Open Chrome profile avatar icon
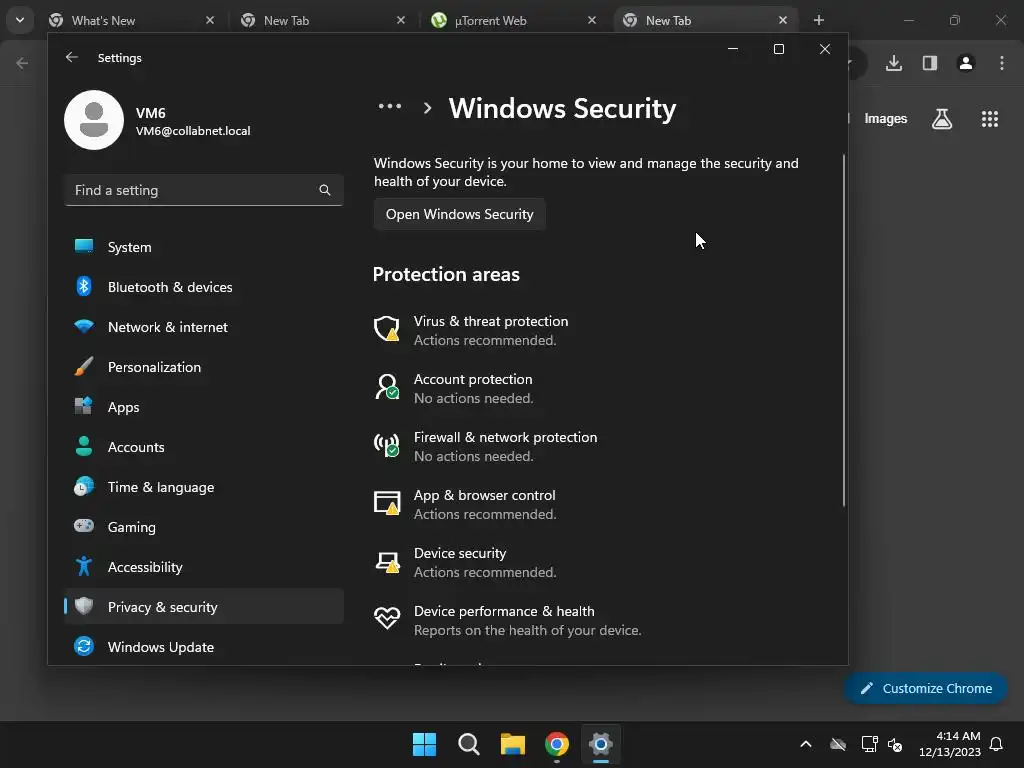 (x=966, y=63)
